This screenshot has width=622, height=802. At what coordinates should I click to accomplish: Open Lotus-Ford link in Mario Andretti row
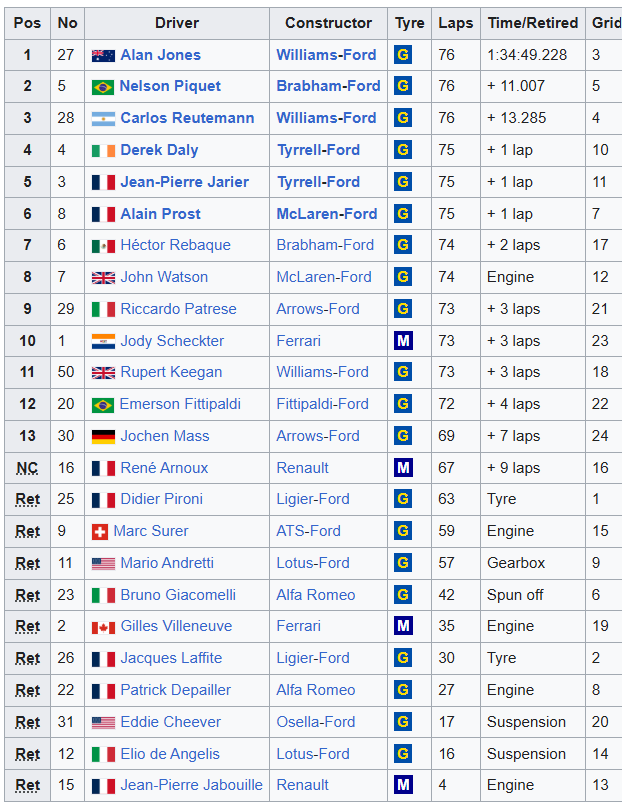(313, 563)
